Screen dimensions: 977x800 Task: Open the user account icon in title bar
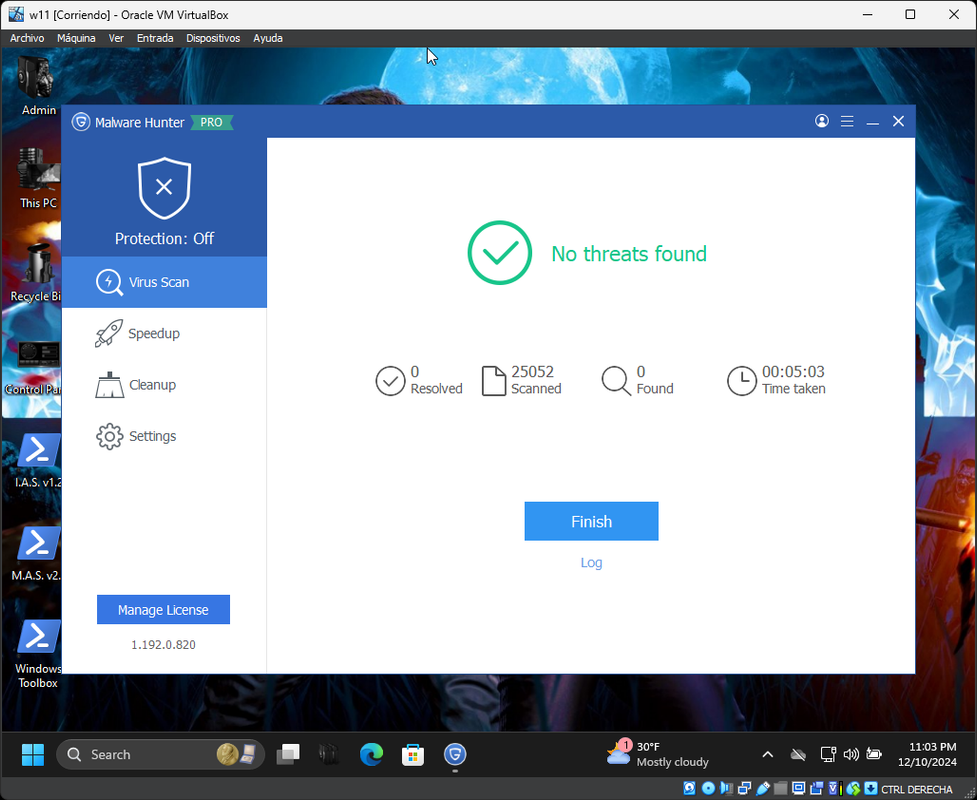(x=822, y=121)
